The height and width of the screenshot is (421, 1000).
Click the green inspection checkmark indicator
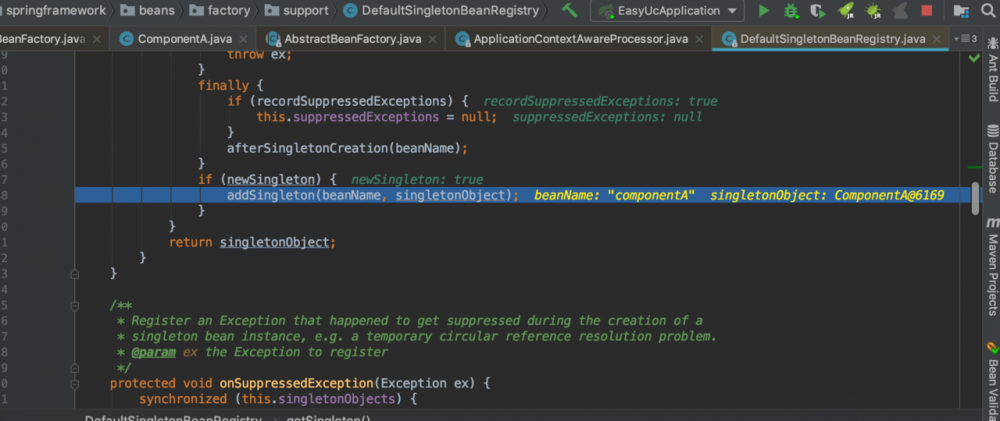[973, 58]
